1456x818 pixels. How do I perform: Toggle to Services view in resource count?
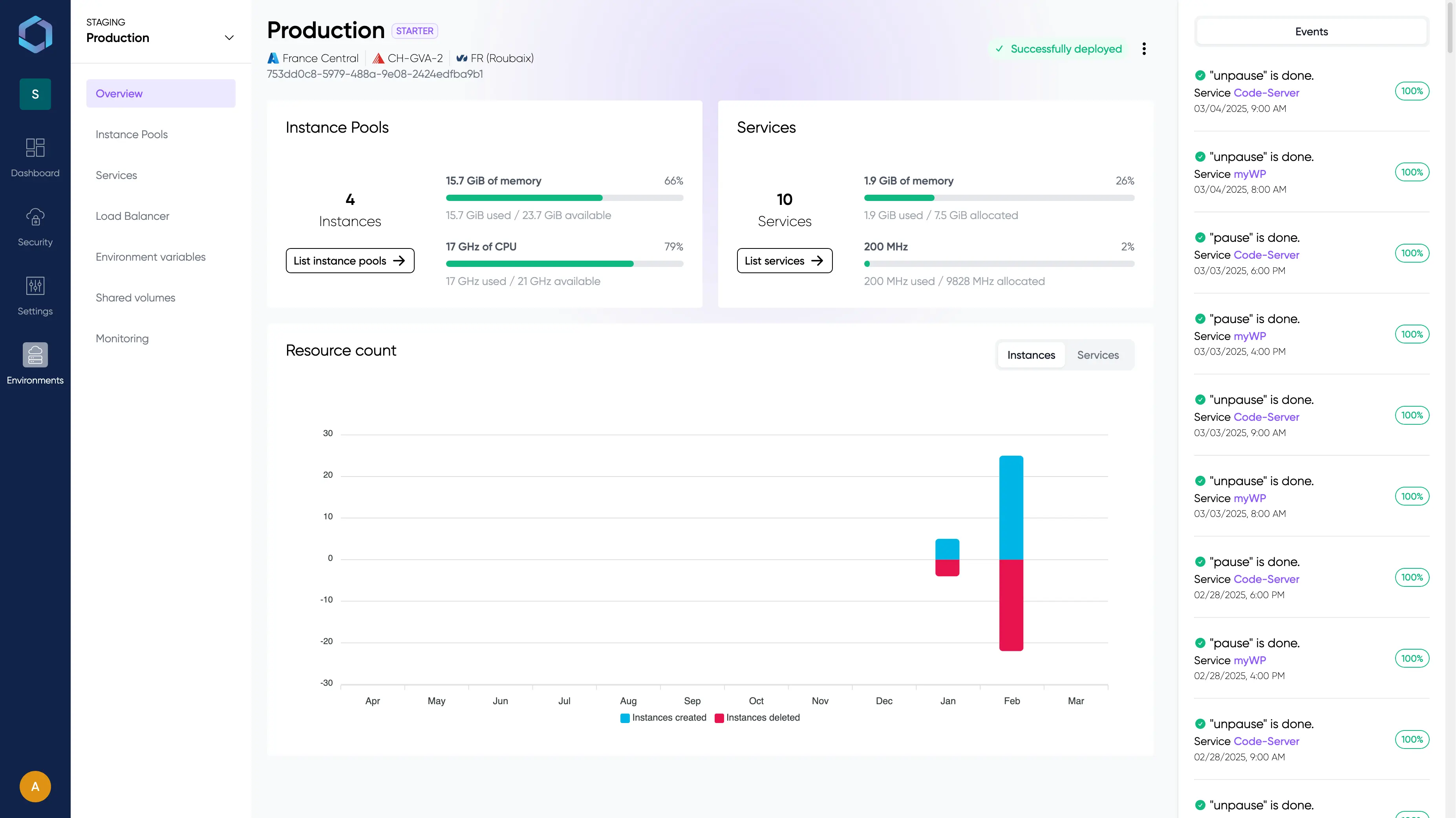[1097, 355]
